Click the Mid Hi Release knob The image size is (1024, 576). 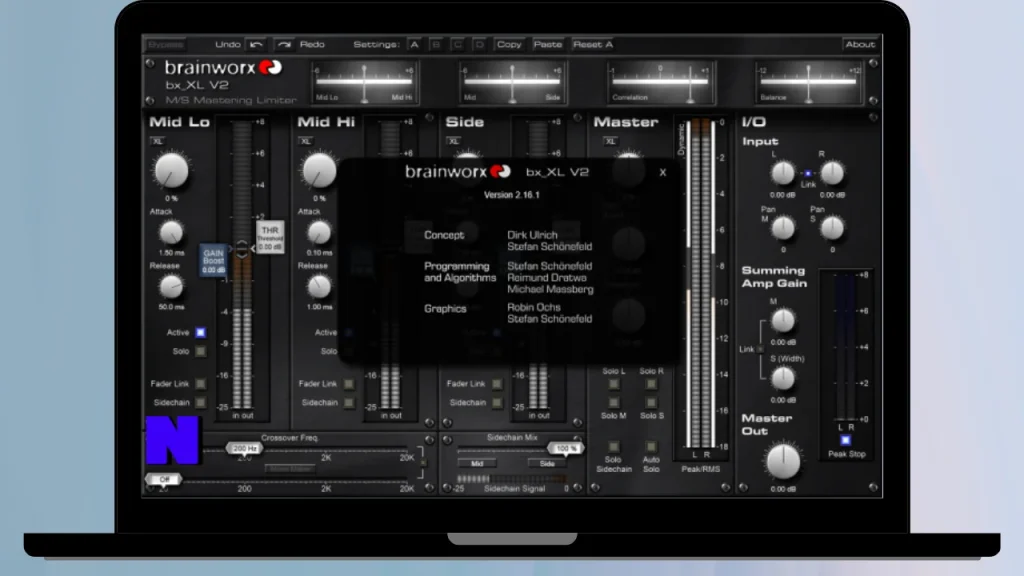pyautogui.click(x=319, y=287)
